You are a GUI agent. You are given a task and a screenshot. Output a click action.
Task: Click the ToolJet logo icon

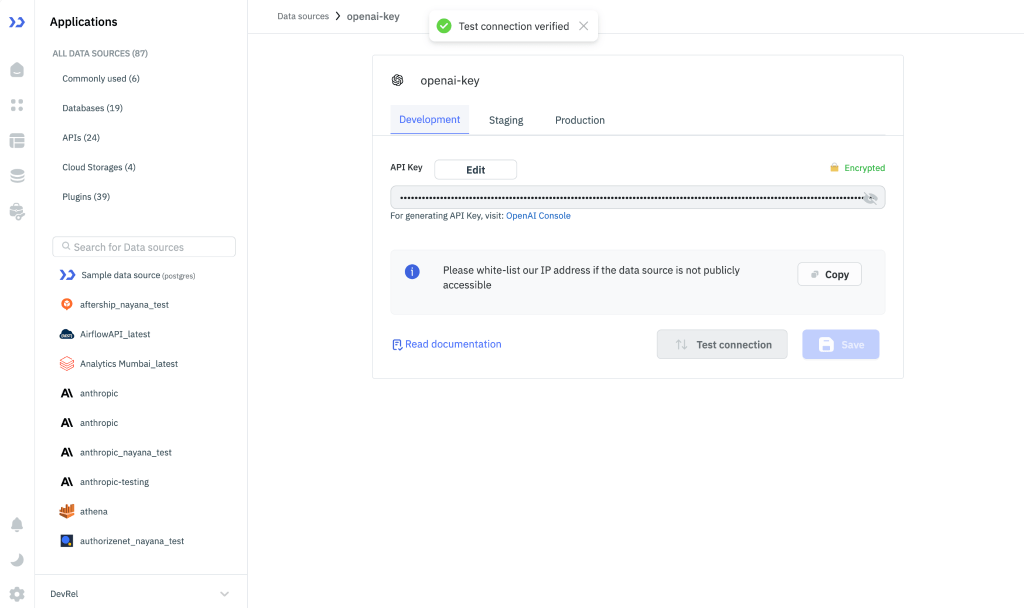[x=17, y=22]
